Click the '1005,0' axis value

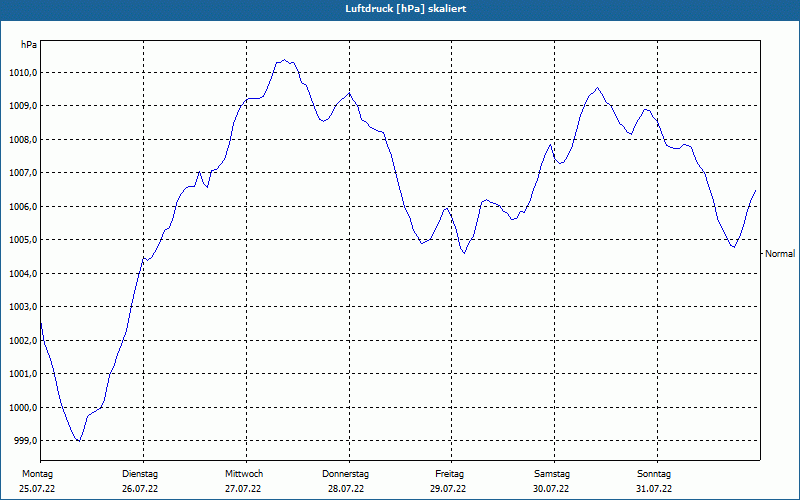pyautogui.click(x=23, y=240)
